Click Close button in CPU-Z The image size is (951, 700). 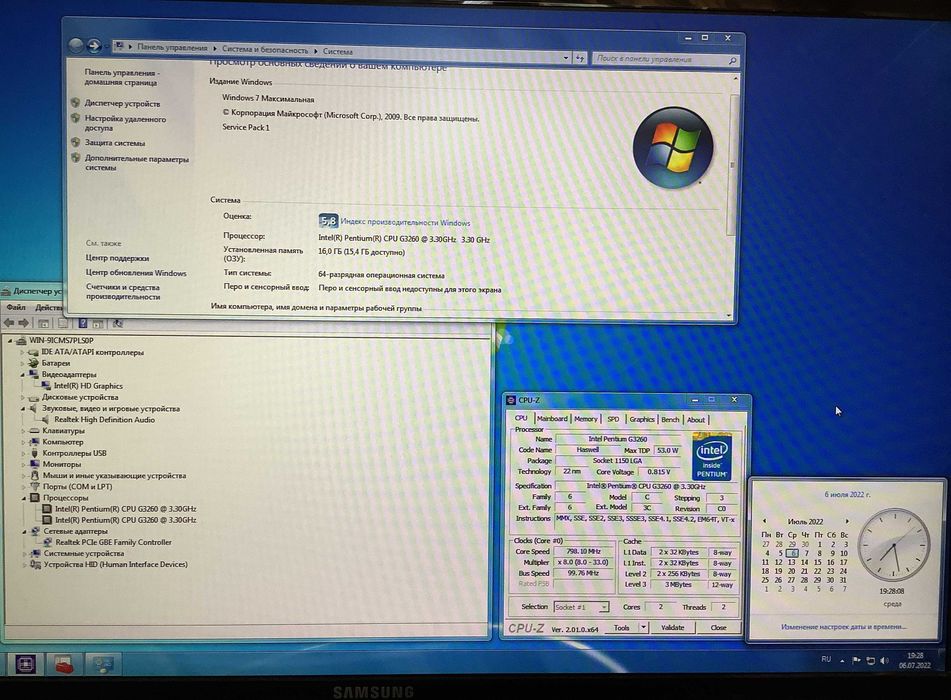(x=719, y=628)
